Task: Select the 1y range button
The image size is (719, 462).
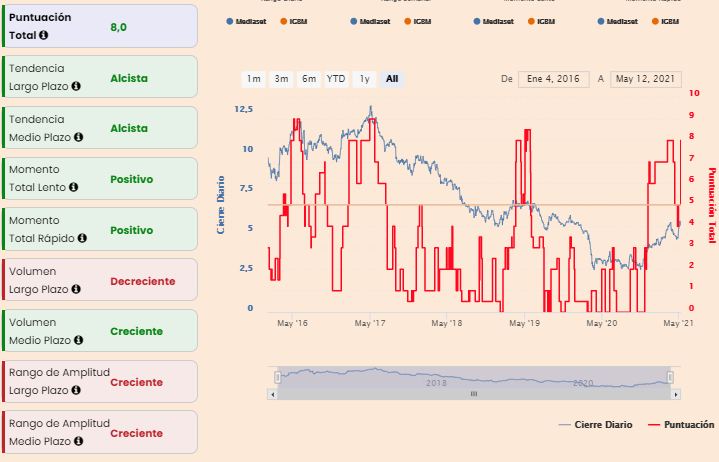Action: coord(365,79)
